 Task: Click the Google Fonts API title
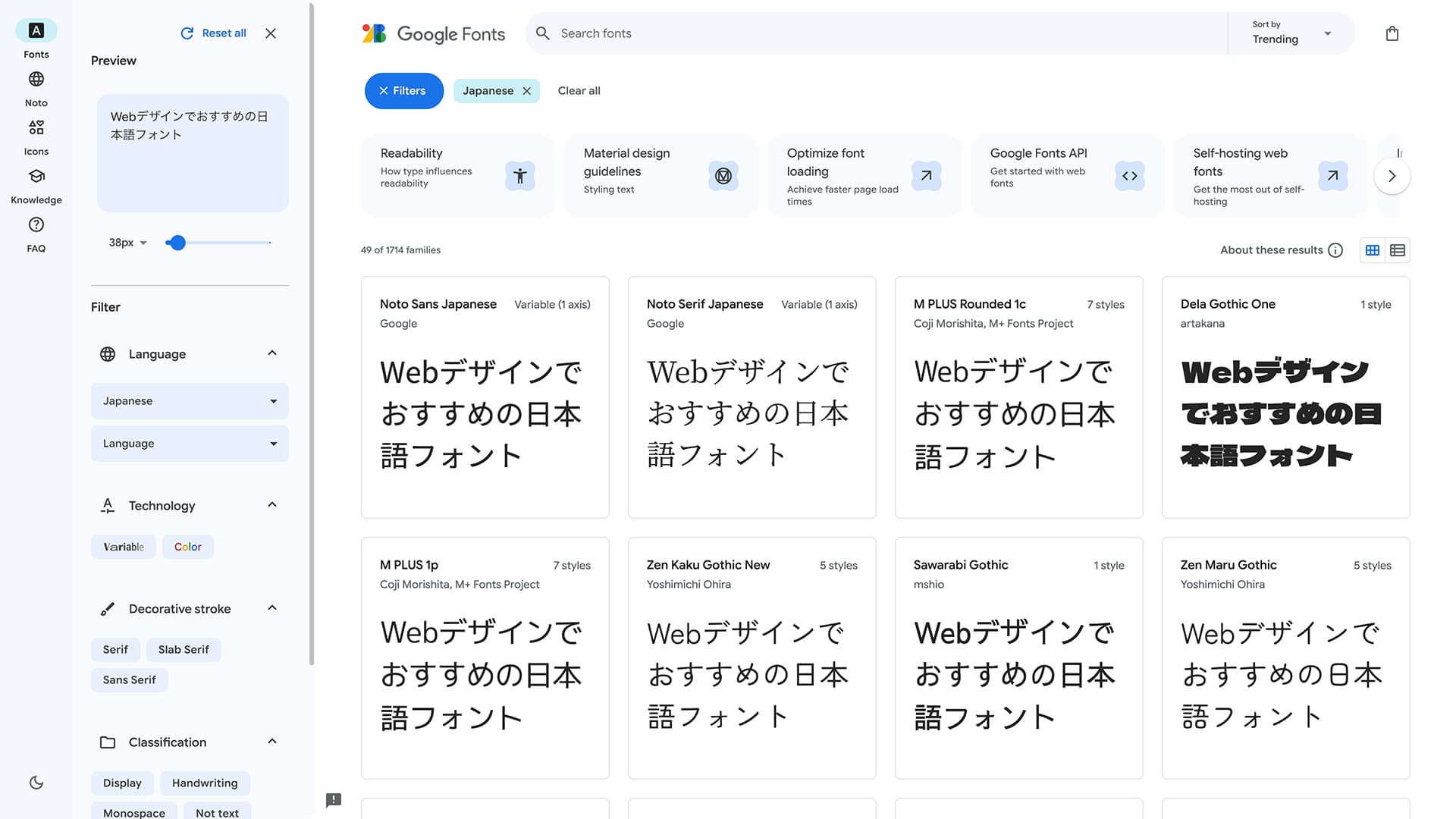1038,153
